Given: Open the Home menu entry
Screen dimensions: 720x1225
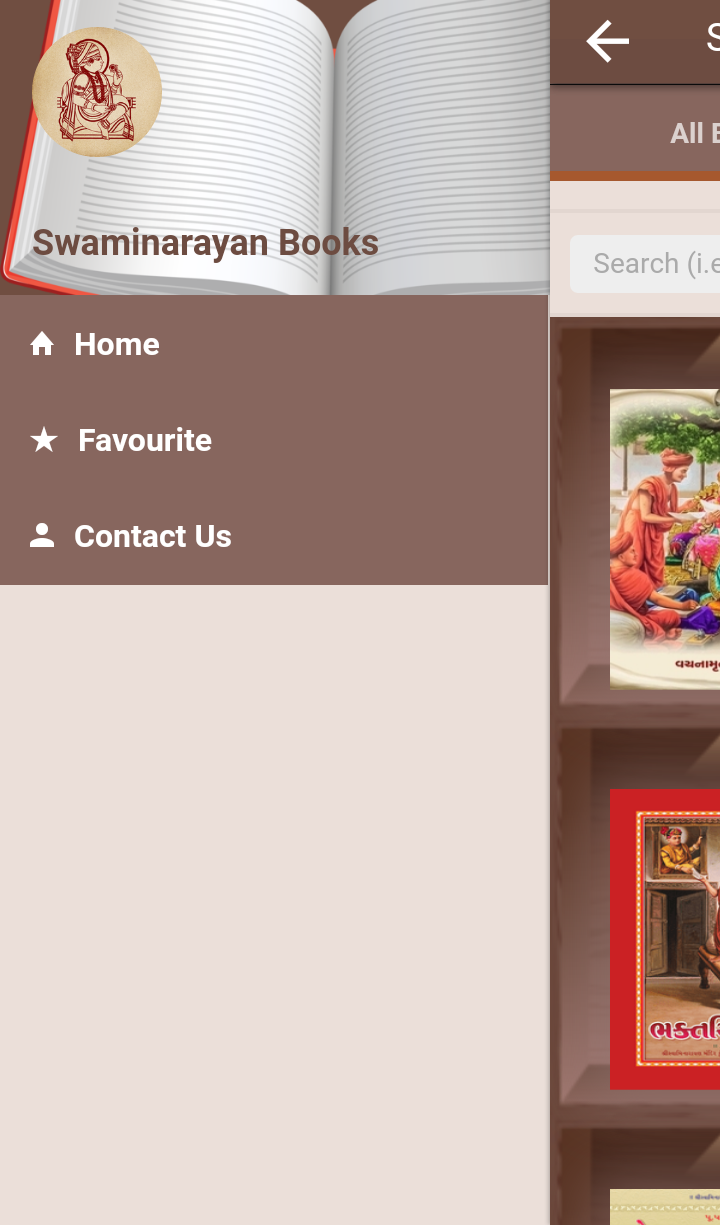Looking at the screenshot, I should (274, 344).
